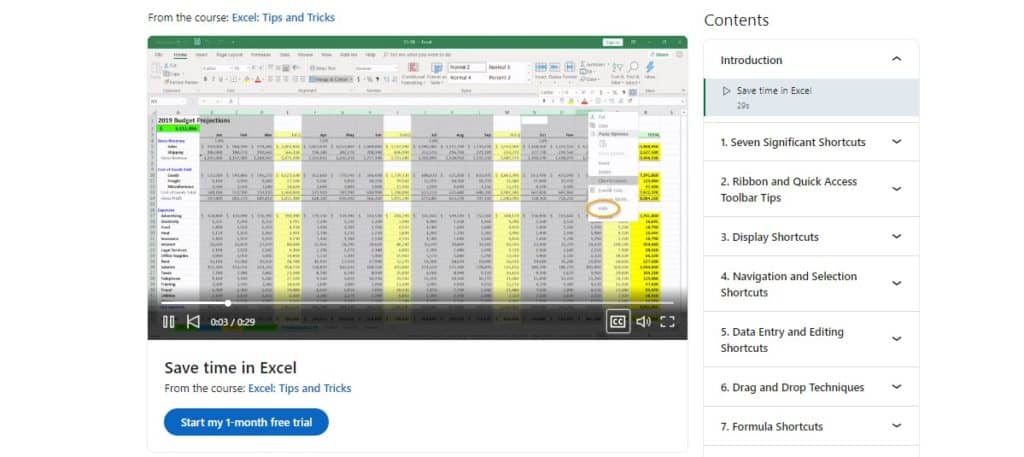1024x457 pixels.
Task: Click the 'Save time in Excel' video title heading
Action: pos(231,368)
